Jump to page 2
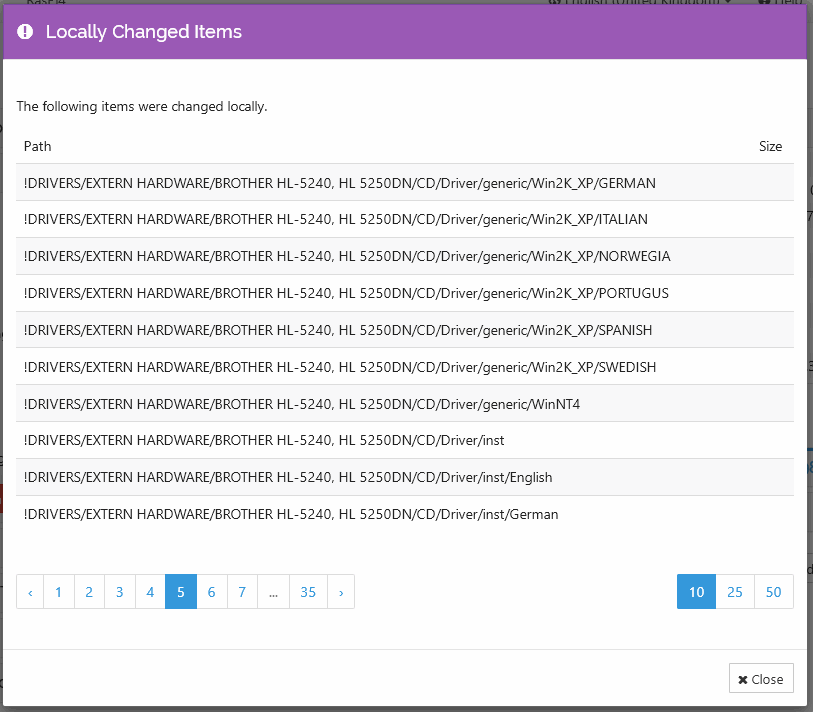The image size is (813, 712). (x=89, y=592)
